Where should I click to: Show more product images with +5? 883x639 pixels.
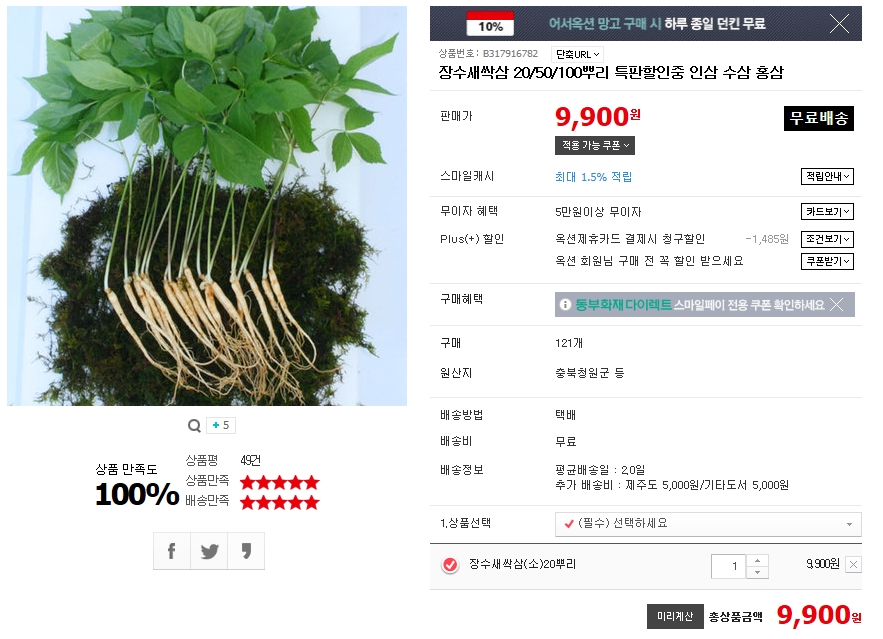221,425
